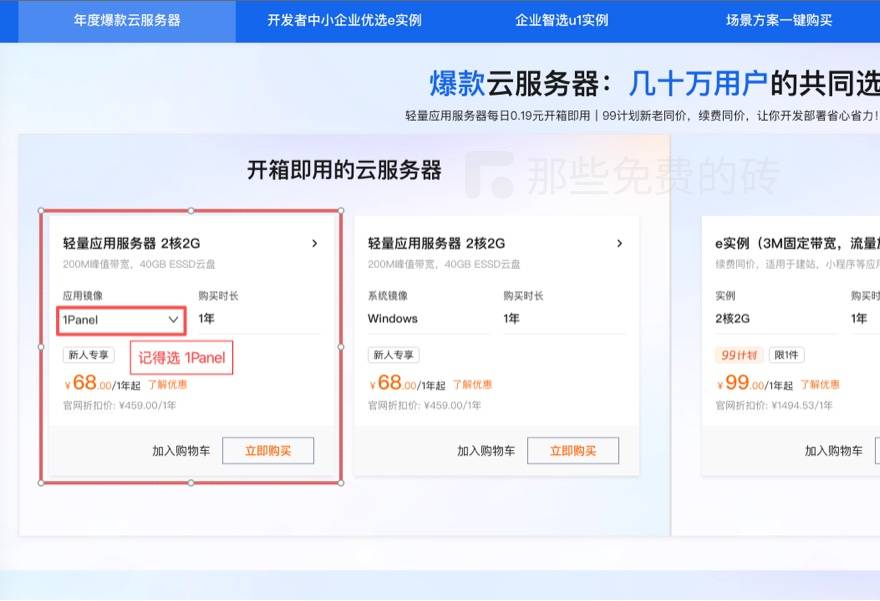Viewport: 880px width, 601px height.
Task: Select the 企业智选u1实例 tab
Action: [561, 20]
